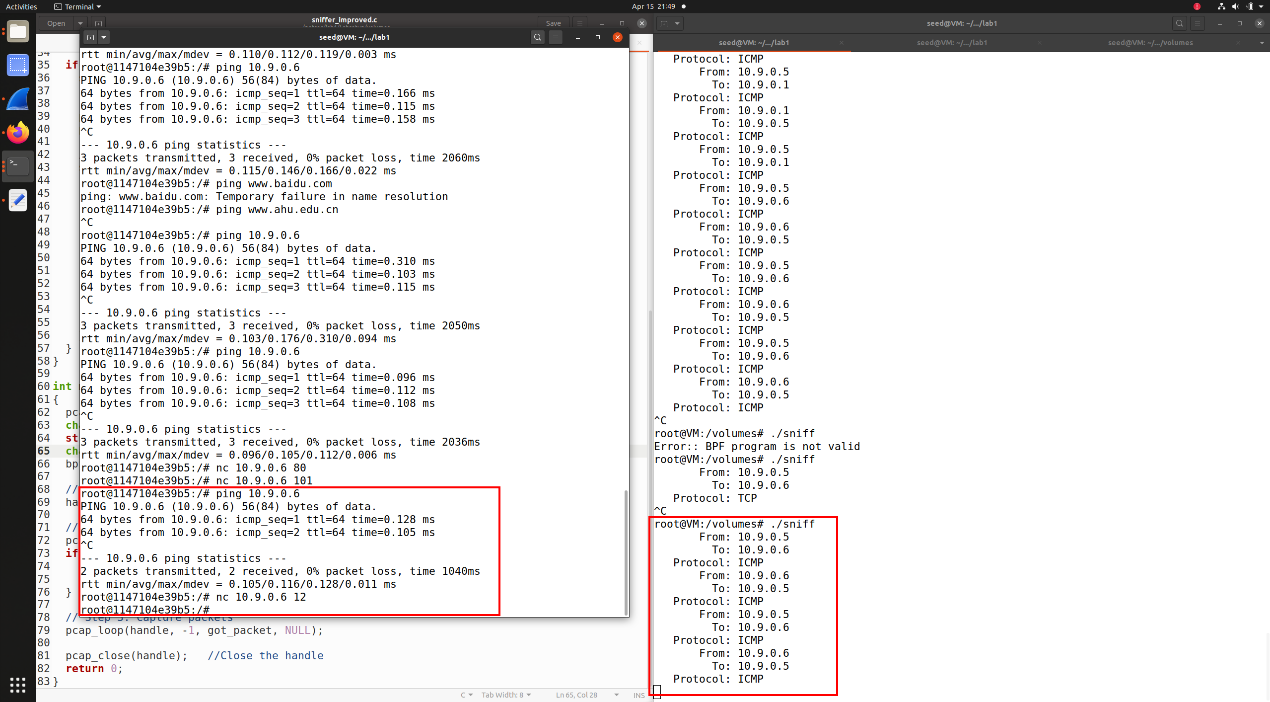The height and width of the screenshot is (702, 1270).
Task: Click the new tab icon in floating terminal
Action: click(90, 37)
